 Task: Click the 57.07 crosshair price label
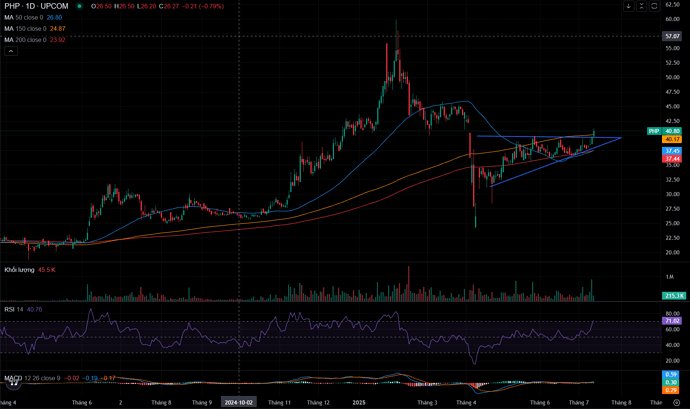[672, 36]
